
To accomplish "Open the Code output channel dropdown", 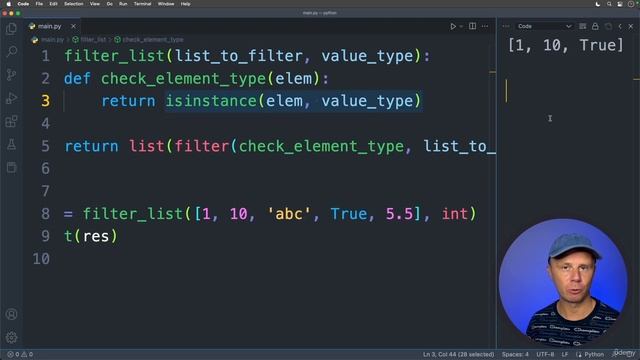I will 544,26.
